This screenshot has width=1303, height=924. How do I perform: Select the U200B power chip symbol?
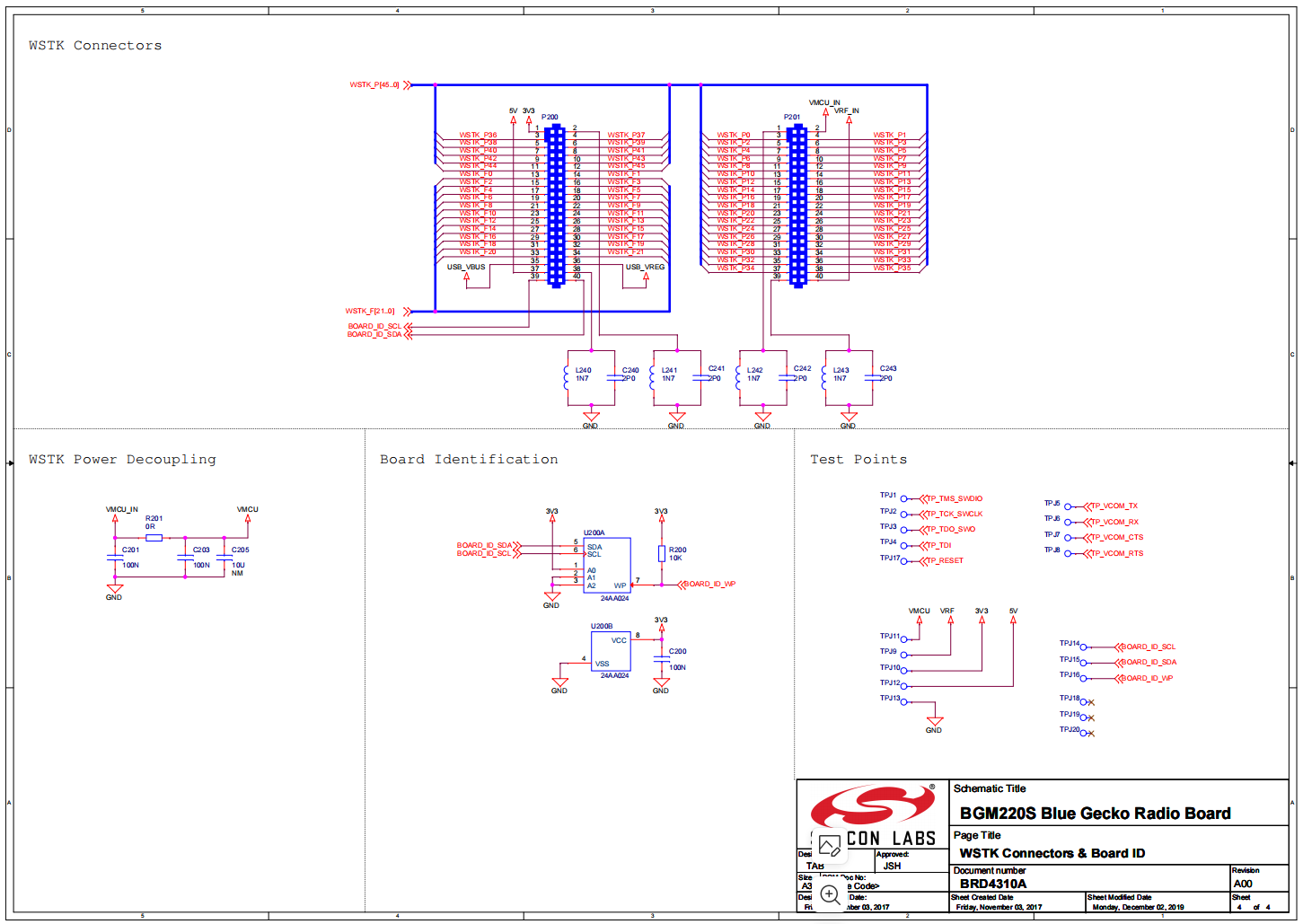click(610, 651)
